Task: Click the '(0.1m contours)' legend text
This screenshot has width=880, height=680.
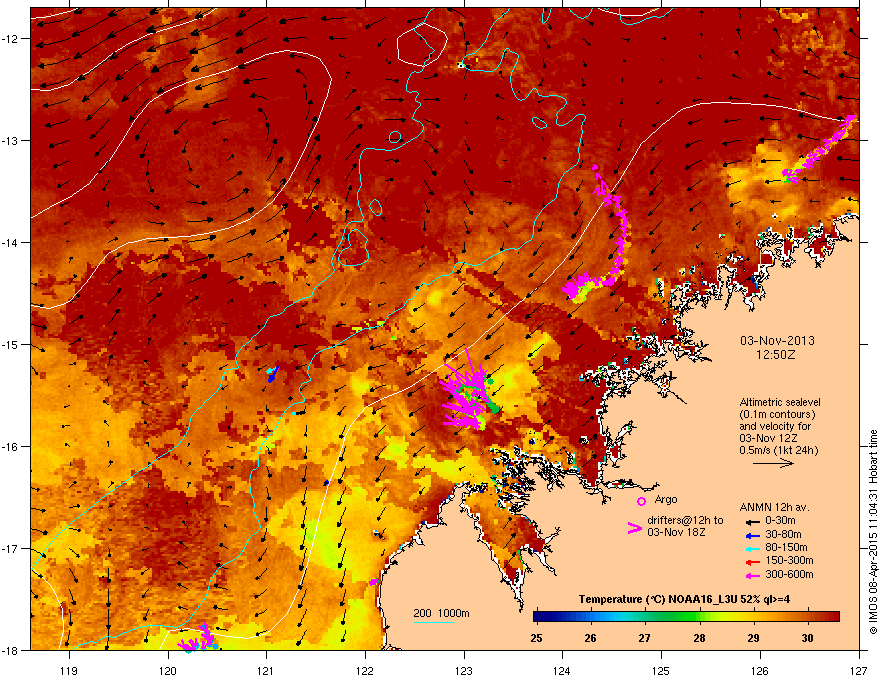Action: (x=777, y=415)
